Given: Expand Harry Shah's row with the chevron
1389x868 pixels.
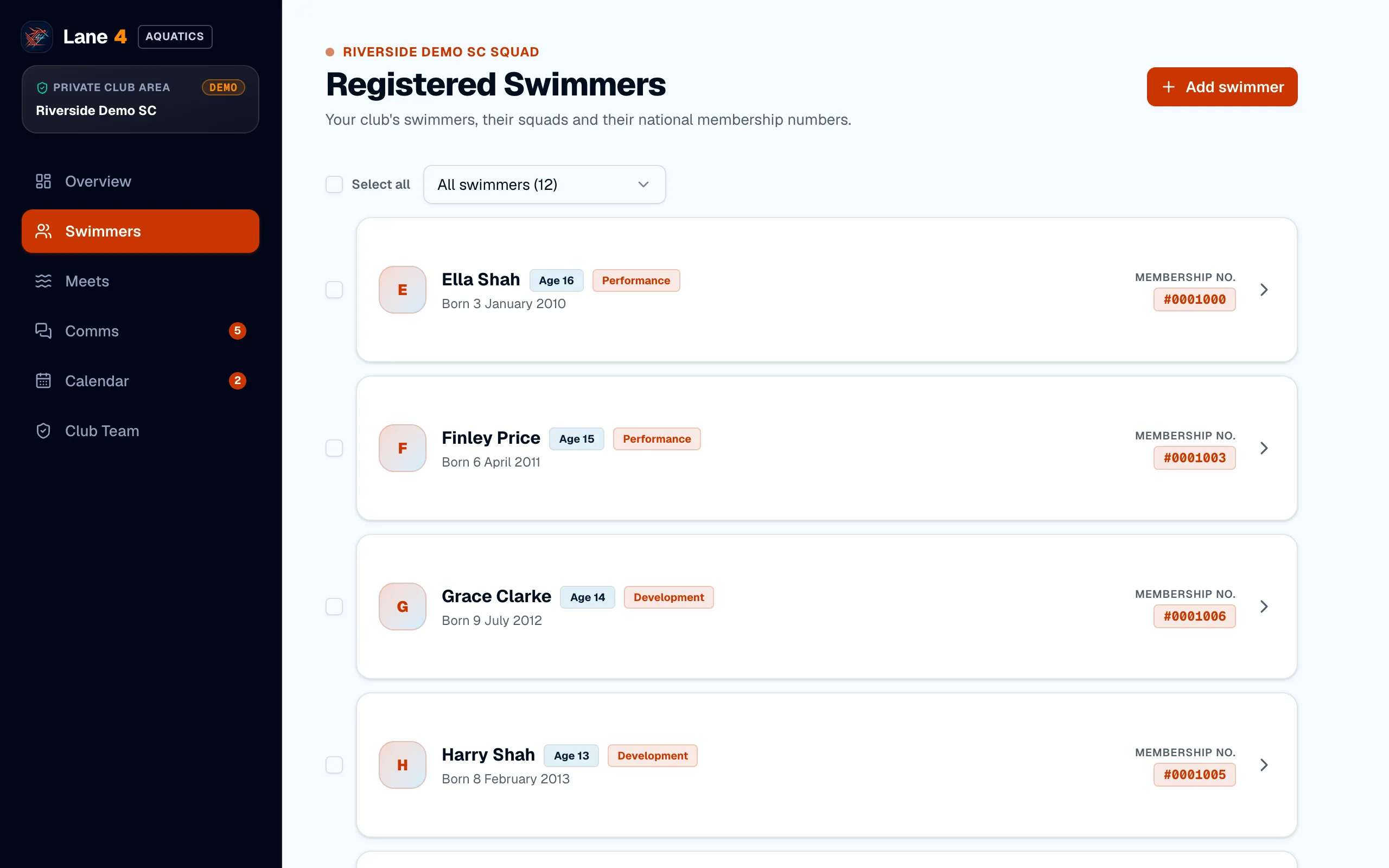Looking at the screenshot, I should pyautogui.click(x=1264, y=765).
